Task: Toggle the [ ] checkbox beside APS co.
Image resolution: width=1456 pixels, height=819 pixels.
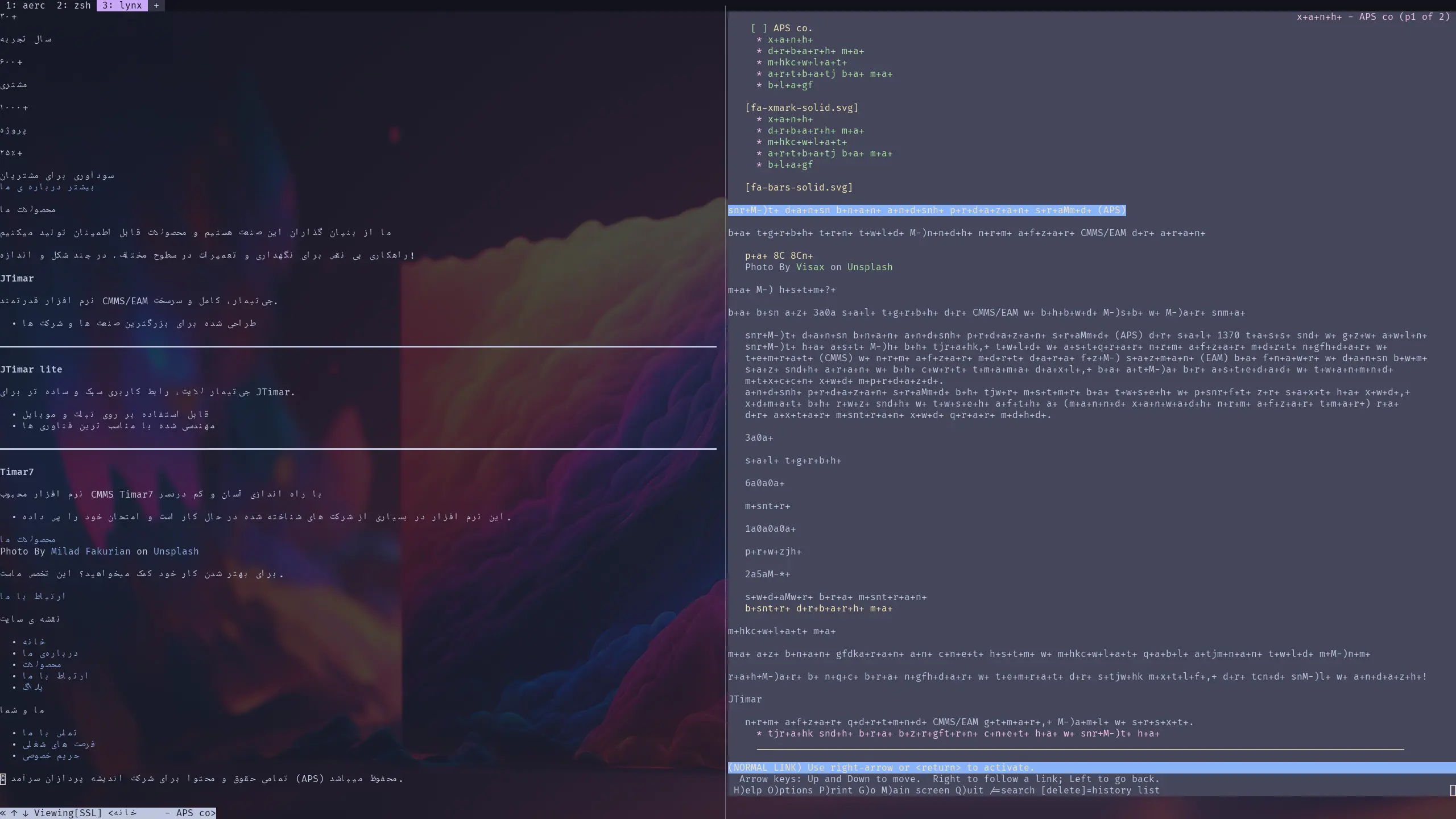Action: (759, 28)
